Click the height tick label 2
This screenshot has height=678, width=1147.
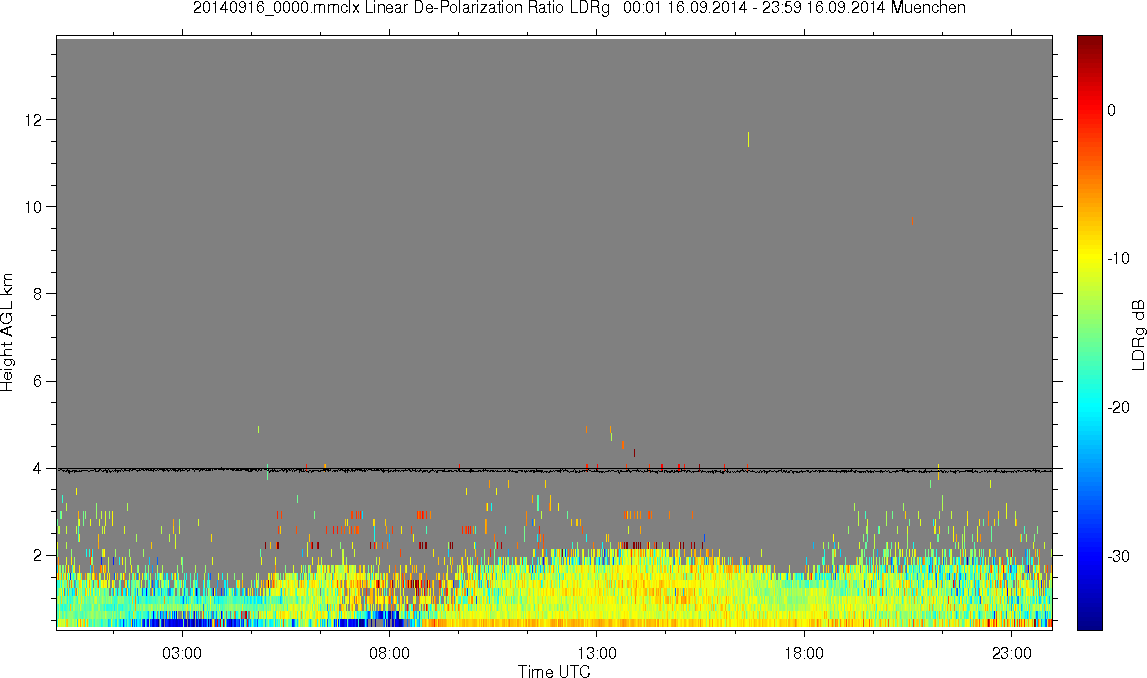tap(37, 556)
